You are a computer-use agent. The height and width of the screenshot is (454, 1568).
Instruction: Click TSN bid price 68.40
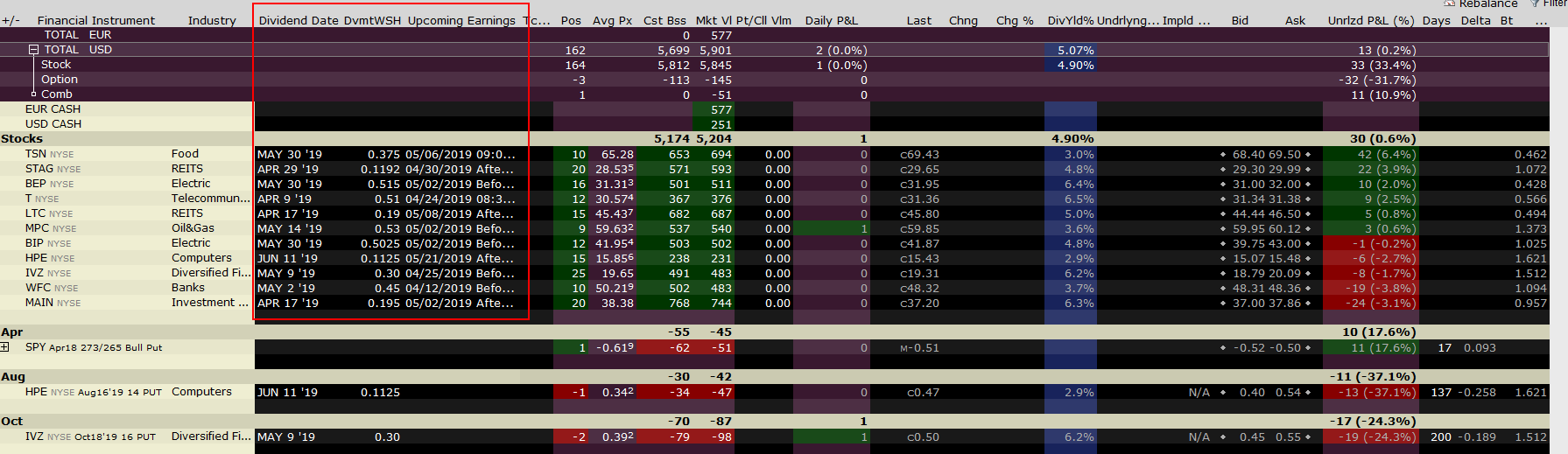pos(1248,155)
